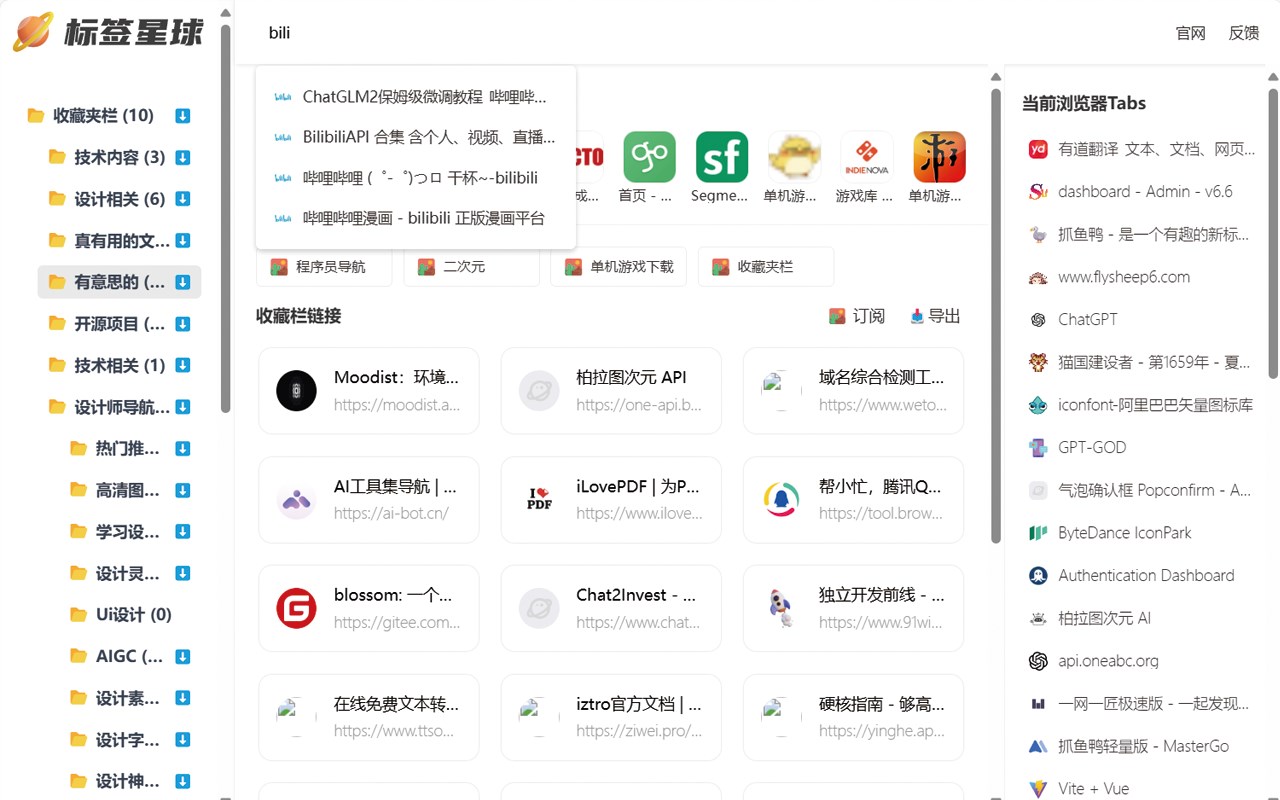Open the 官网 link

[1190, 33]
